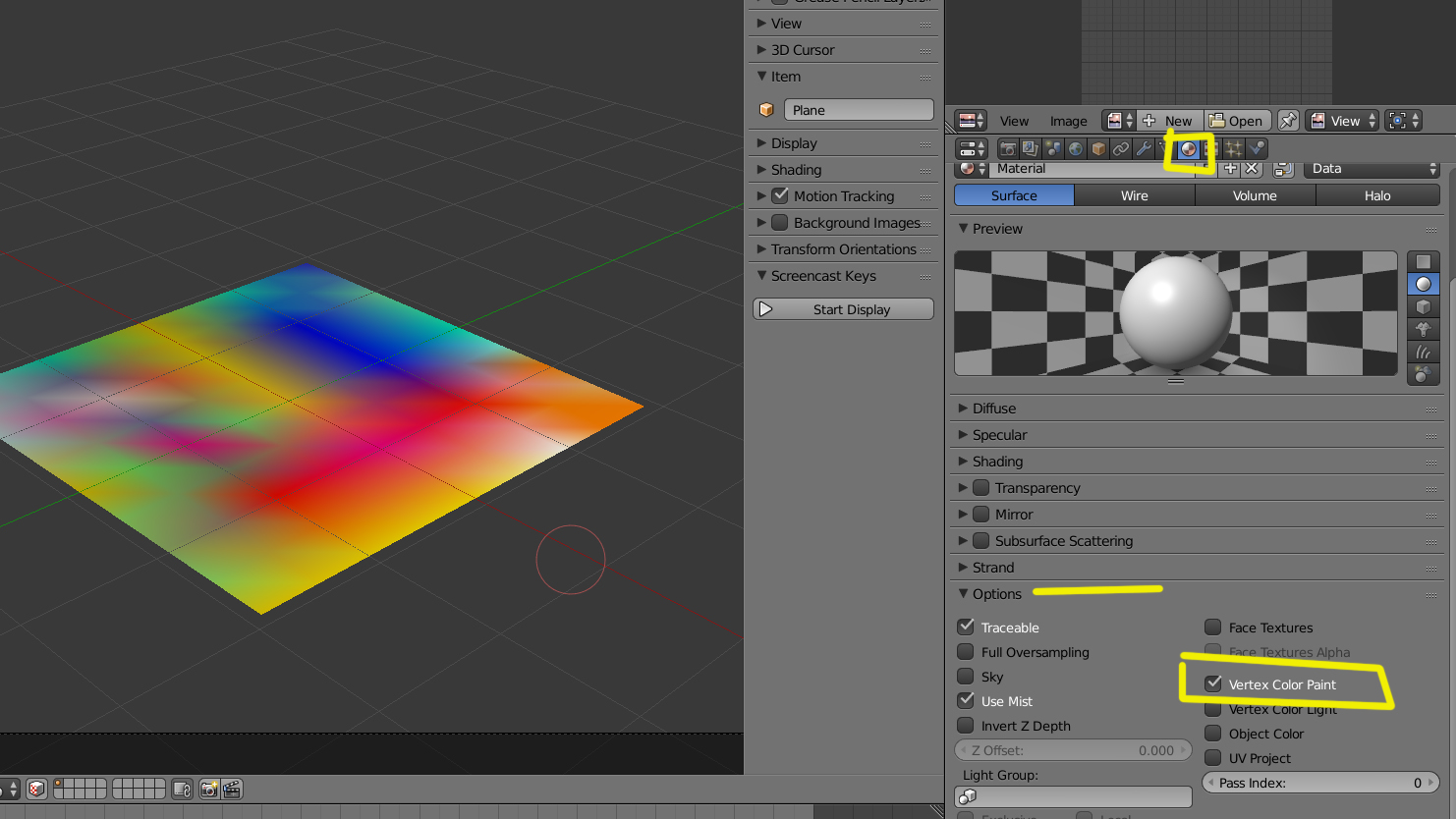The width and height of the screenshot is (1456, 819).
Task: Select the monkey preview type
Action: point(1423,329)
